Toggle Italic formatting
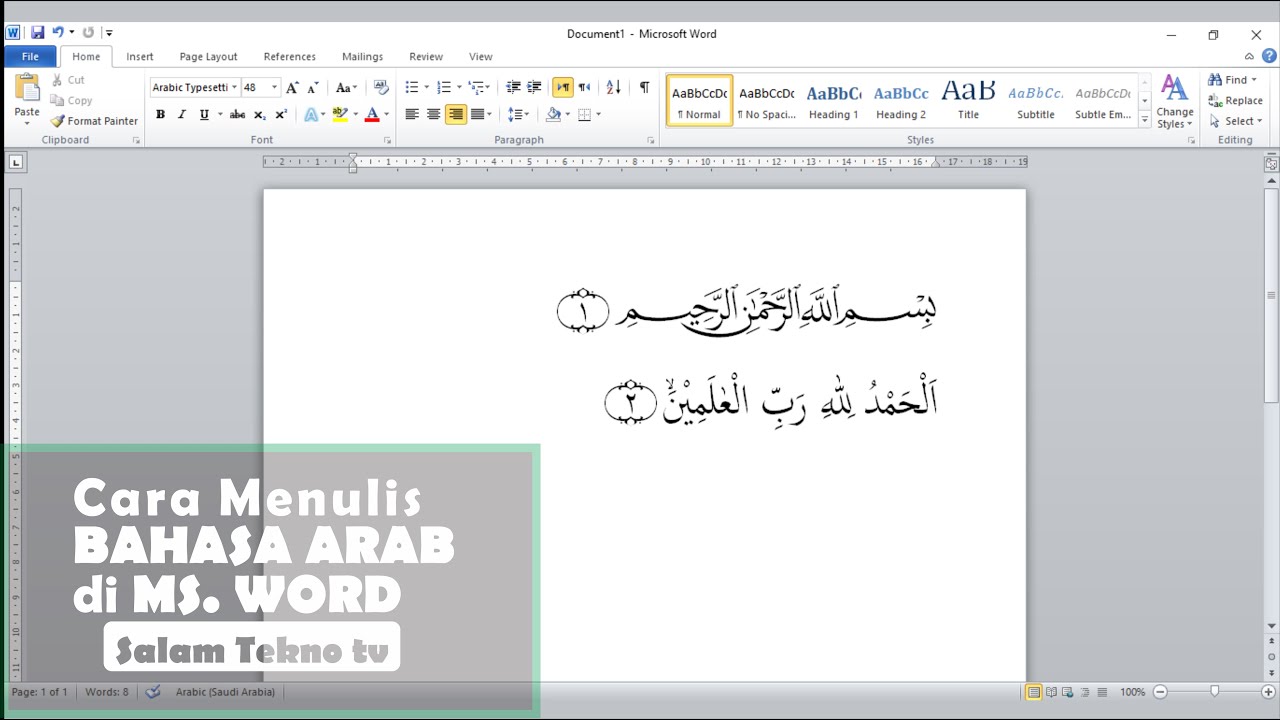The image size is (1280, 720). click(182, 115)
